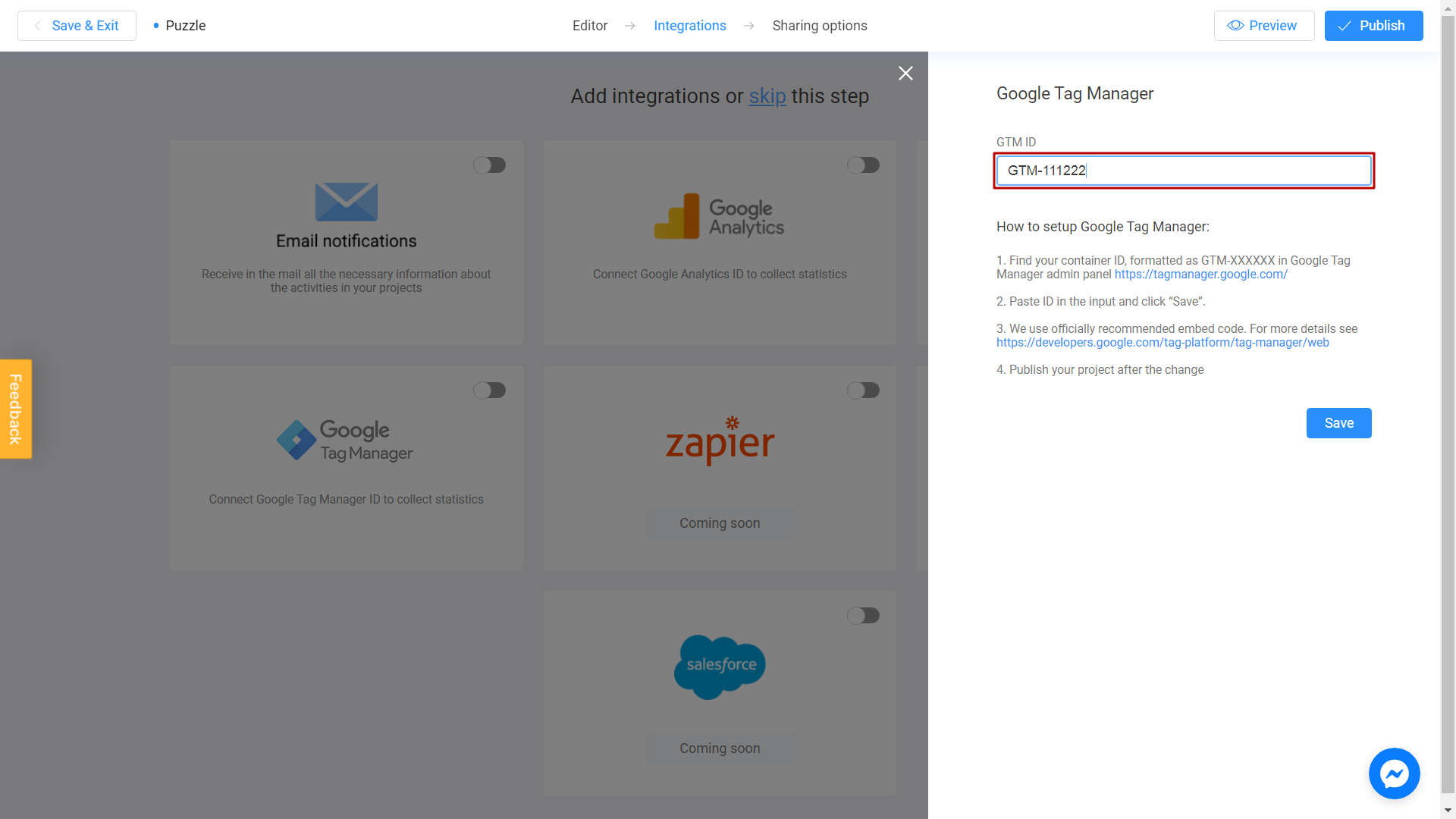Toggle Email notifications switch on
The height and width of the screenshot is (819, 1456).
pyautogui.click(x=489, y=165)
